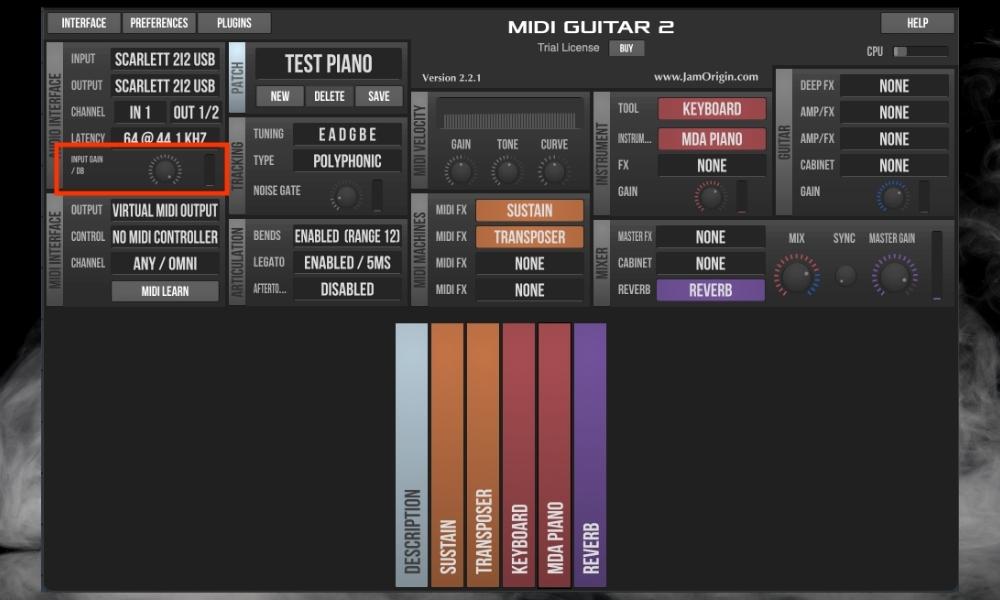
Task: Change the Bends range setting
Action: coord(347,236)
